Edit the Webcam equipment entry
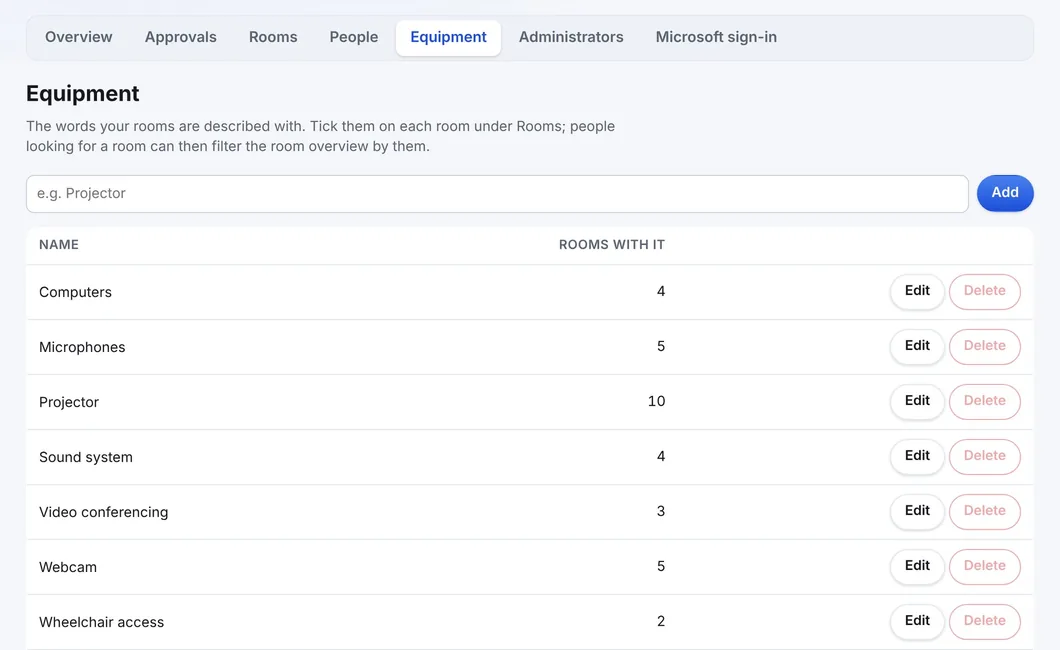Image resolution: width=1060 pixels, height=650 pixels. click(x=917, y=566)
